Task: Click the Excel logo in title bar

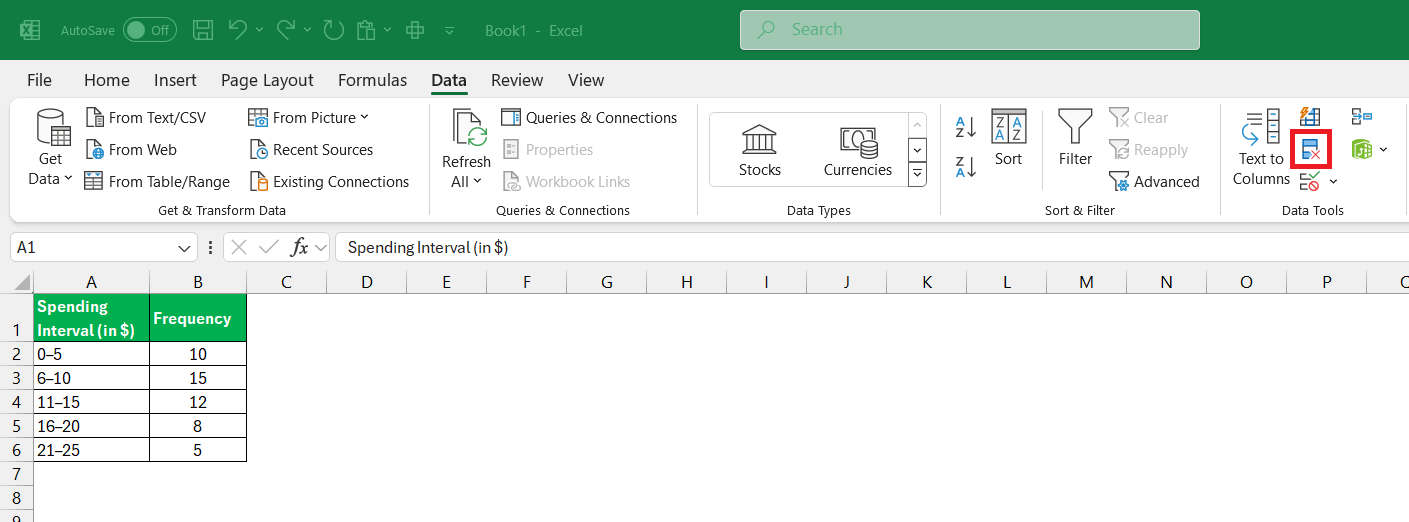Action: [30, 30]
